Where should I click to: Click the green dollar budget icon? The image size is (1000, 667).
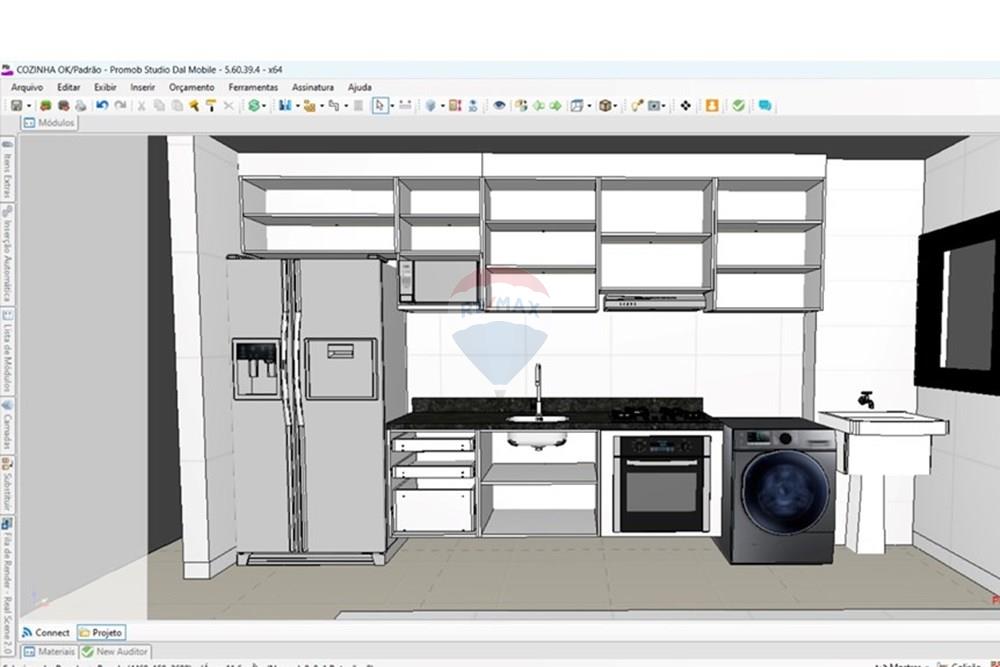[254, 105]
